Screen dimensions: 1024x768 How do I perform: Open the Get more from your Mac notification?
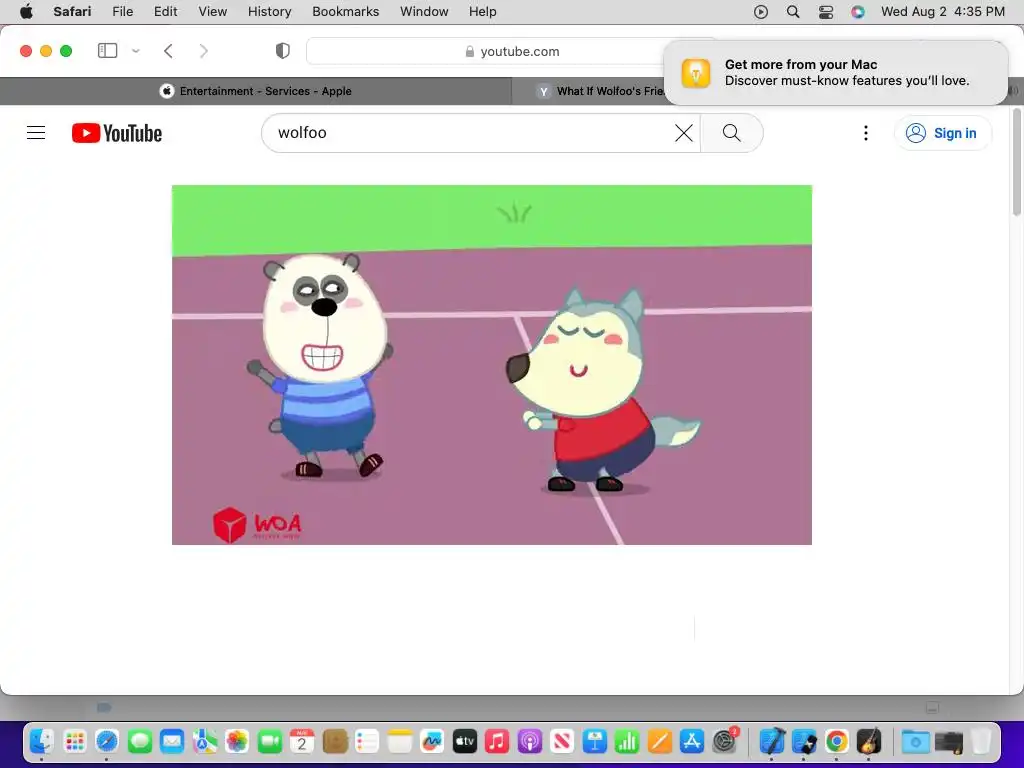(835, 72)
